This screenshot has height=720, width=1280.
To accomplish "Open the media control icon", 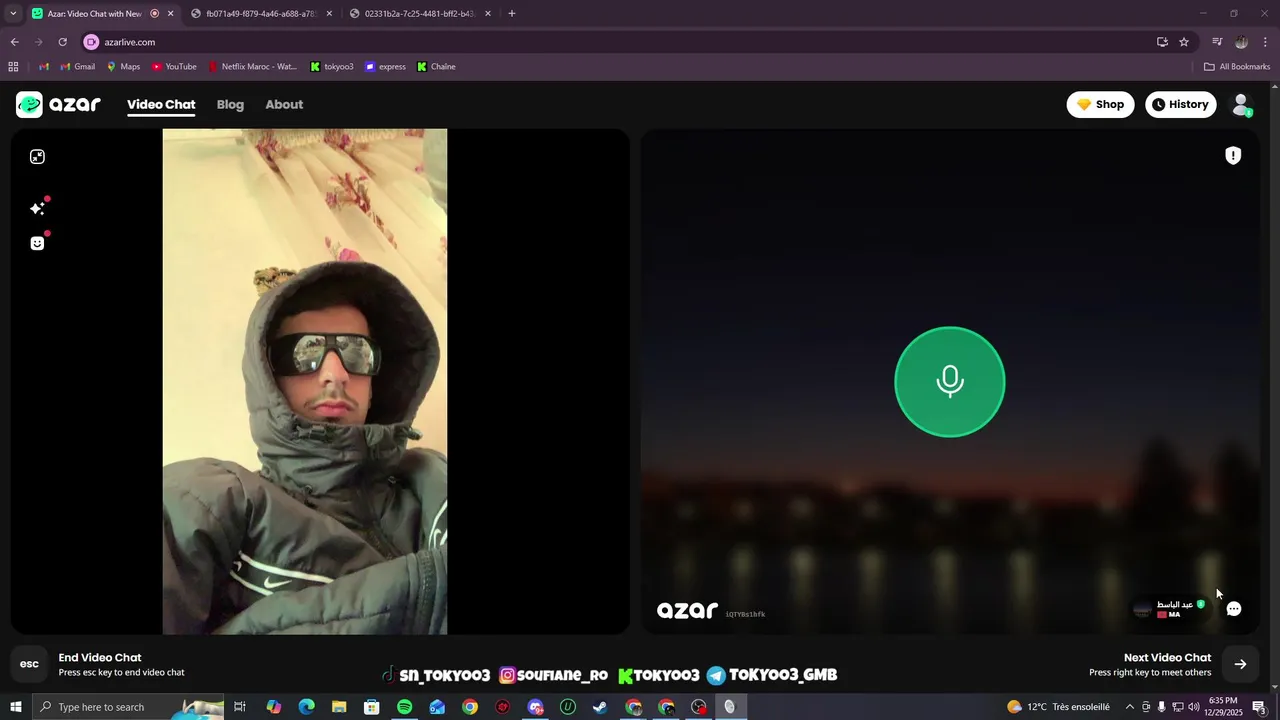I will (x=1217, y=42).
